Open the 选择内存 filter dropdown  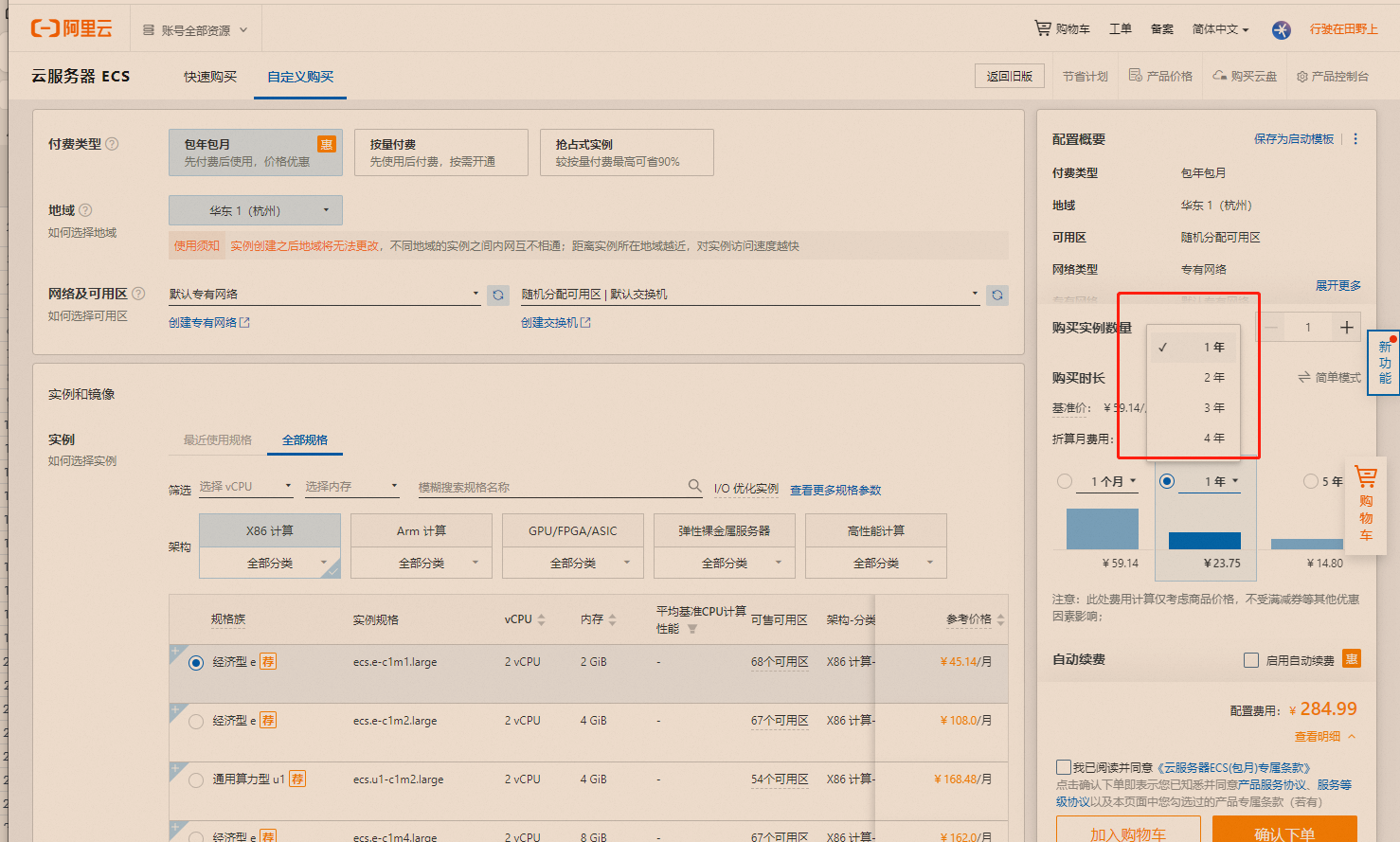[x=352, y=486]
